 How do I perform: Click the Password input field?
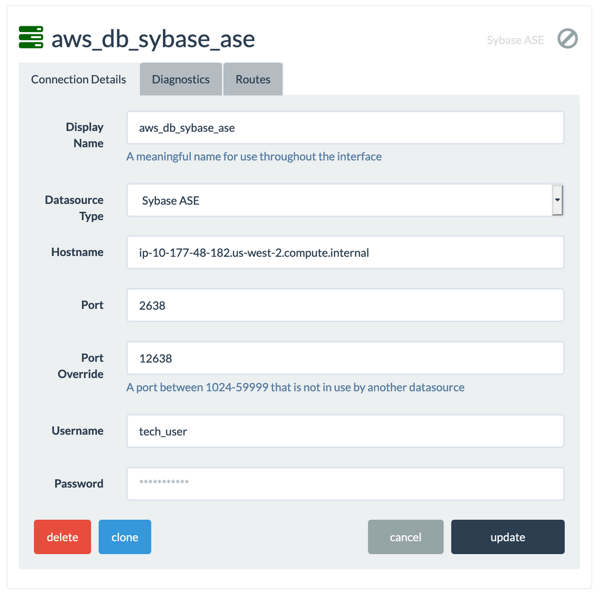pos(345,484)
